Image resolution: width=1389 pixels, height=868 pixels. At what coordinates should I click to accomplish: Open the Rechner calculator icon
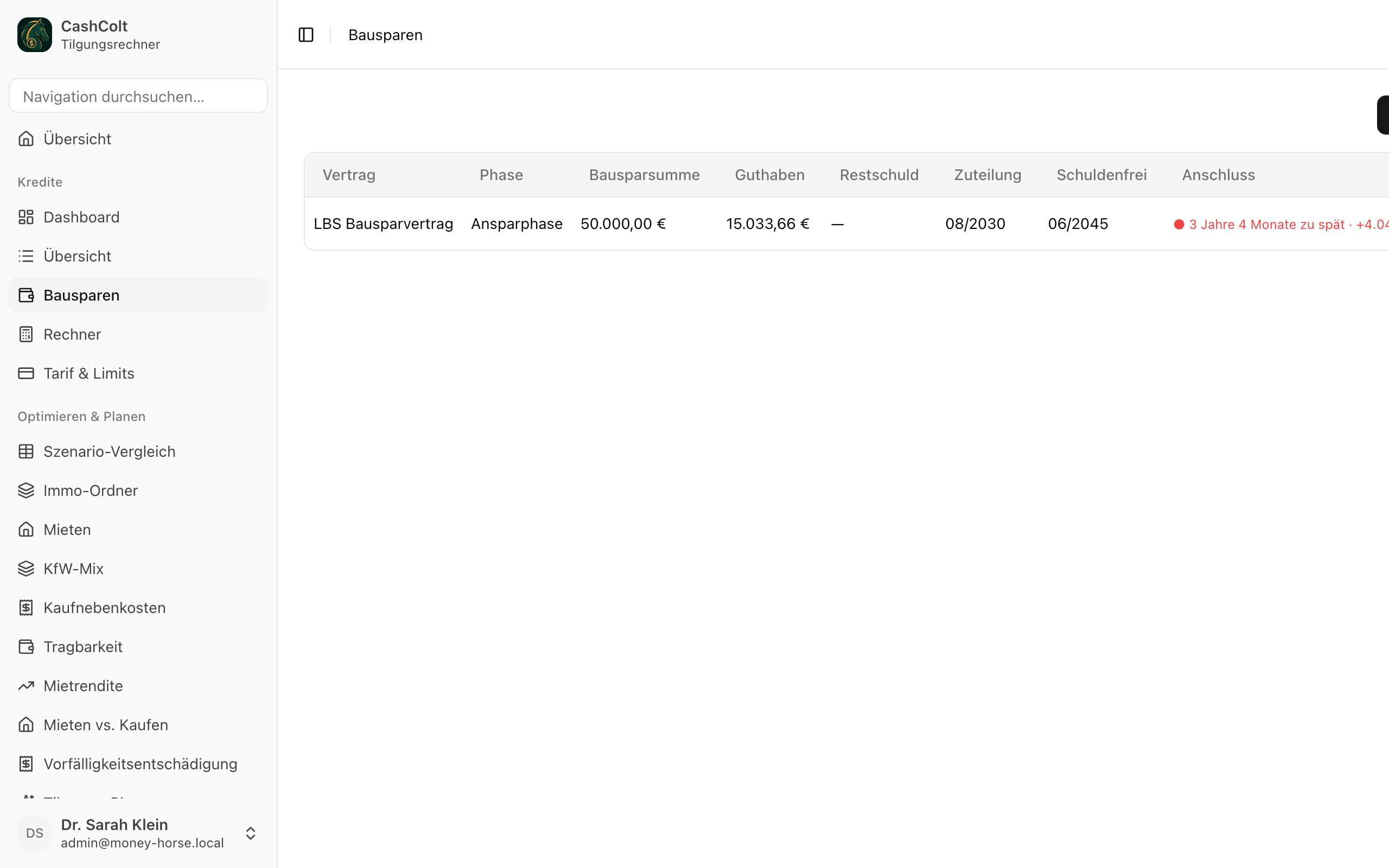[x=26, y=334]
